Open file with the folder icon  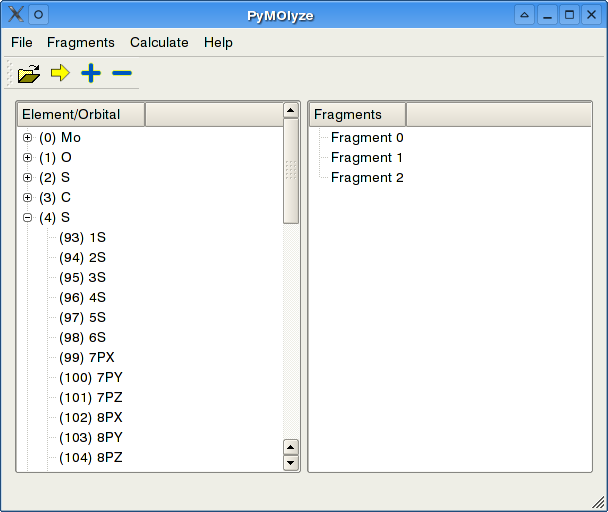29,73
